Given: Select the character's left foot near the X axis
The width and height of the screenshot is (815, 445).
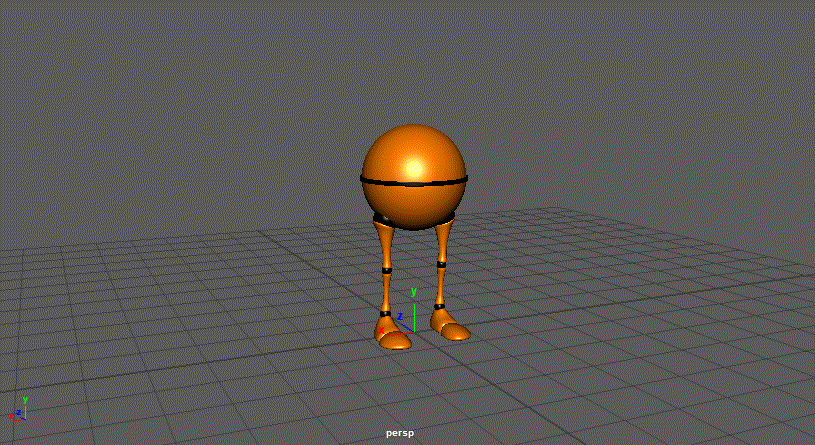Looking at the screenshot, I should (393, 335).
